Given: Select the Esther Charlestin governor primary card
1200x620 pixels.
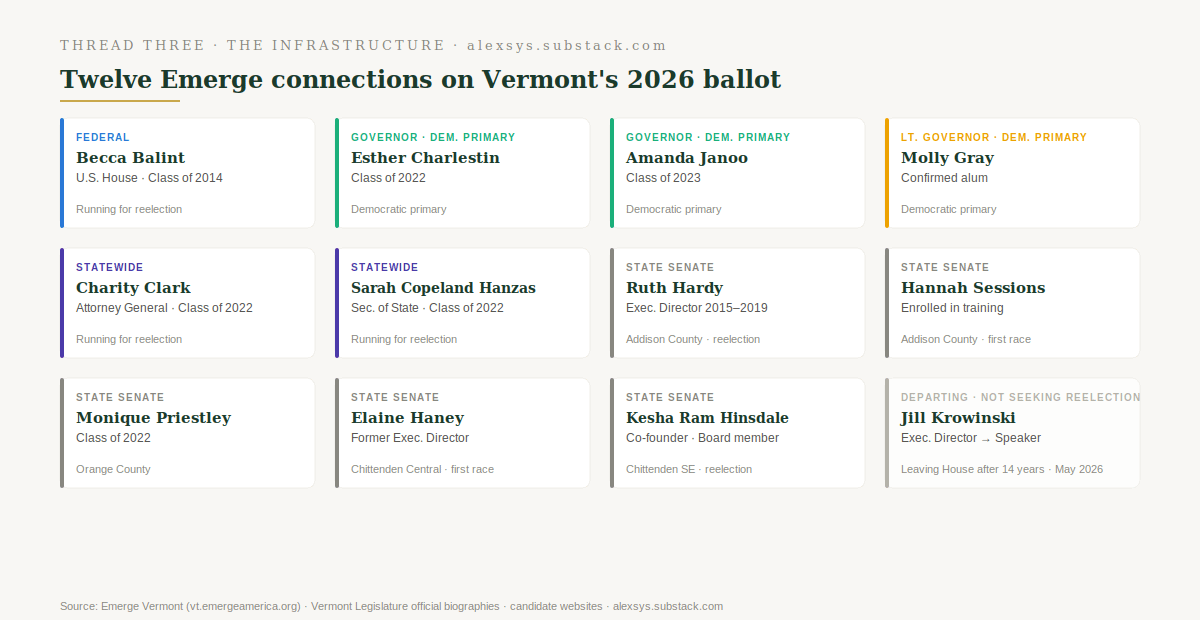Looking at the screenshot, I should 462,173.
